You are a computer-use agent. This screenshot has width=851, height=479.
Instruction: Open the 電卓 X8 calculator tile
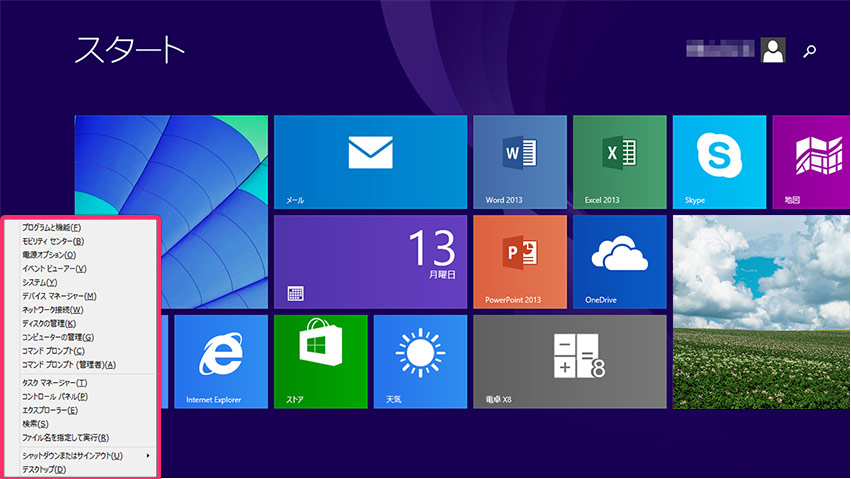coord(570,362)
